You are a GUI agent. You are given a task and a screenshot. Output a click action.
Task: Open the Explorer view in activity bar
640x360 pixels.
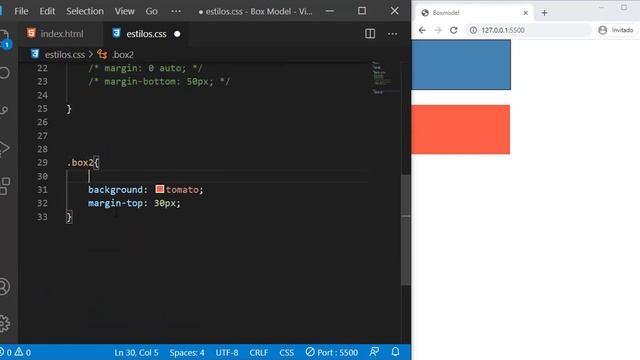4,38
